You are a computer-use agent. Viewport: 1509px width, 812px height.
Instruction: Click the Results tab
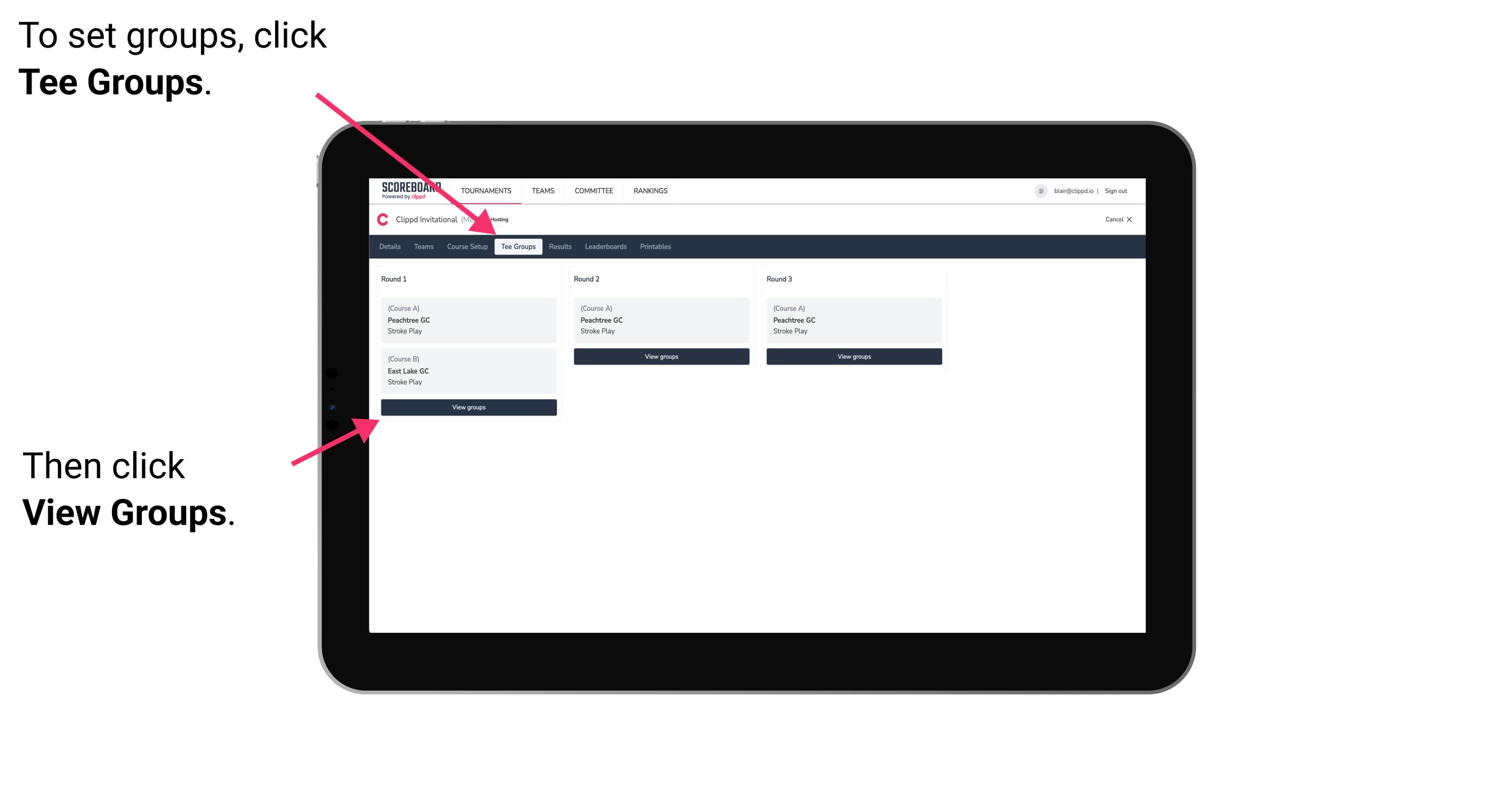tap(558, 246)
